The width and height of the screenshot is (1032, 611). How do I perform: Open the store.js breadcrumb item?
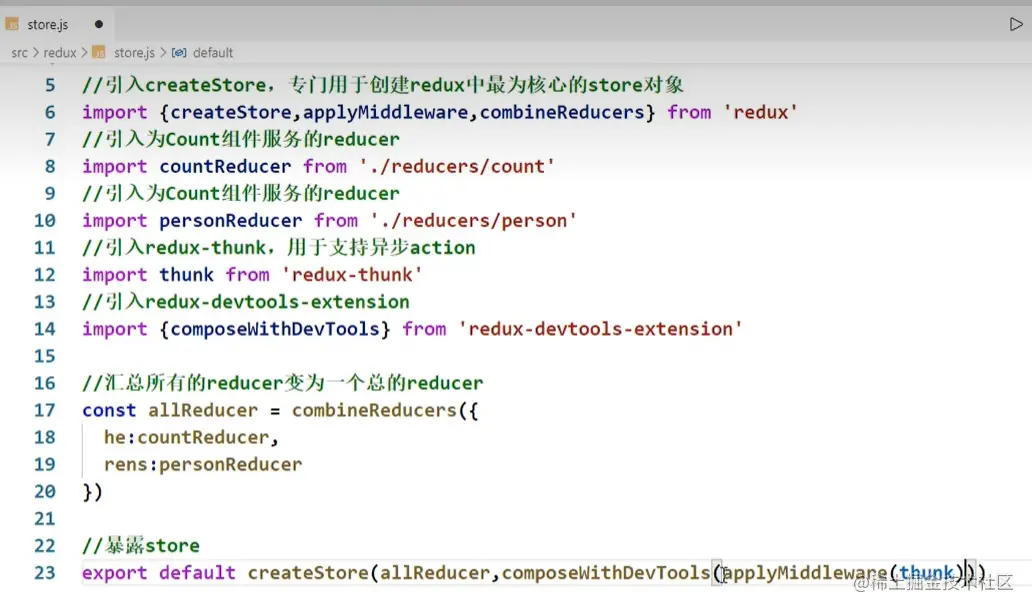pos(134,53)
